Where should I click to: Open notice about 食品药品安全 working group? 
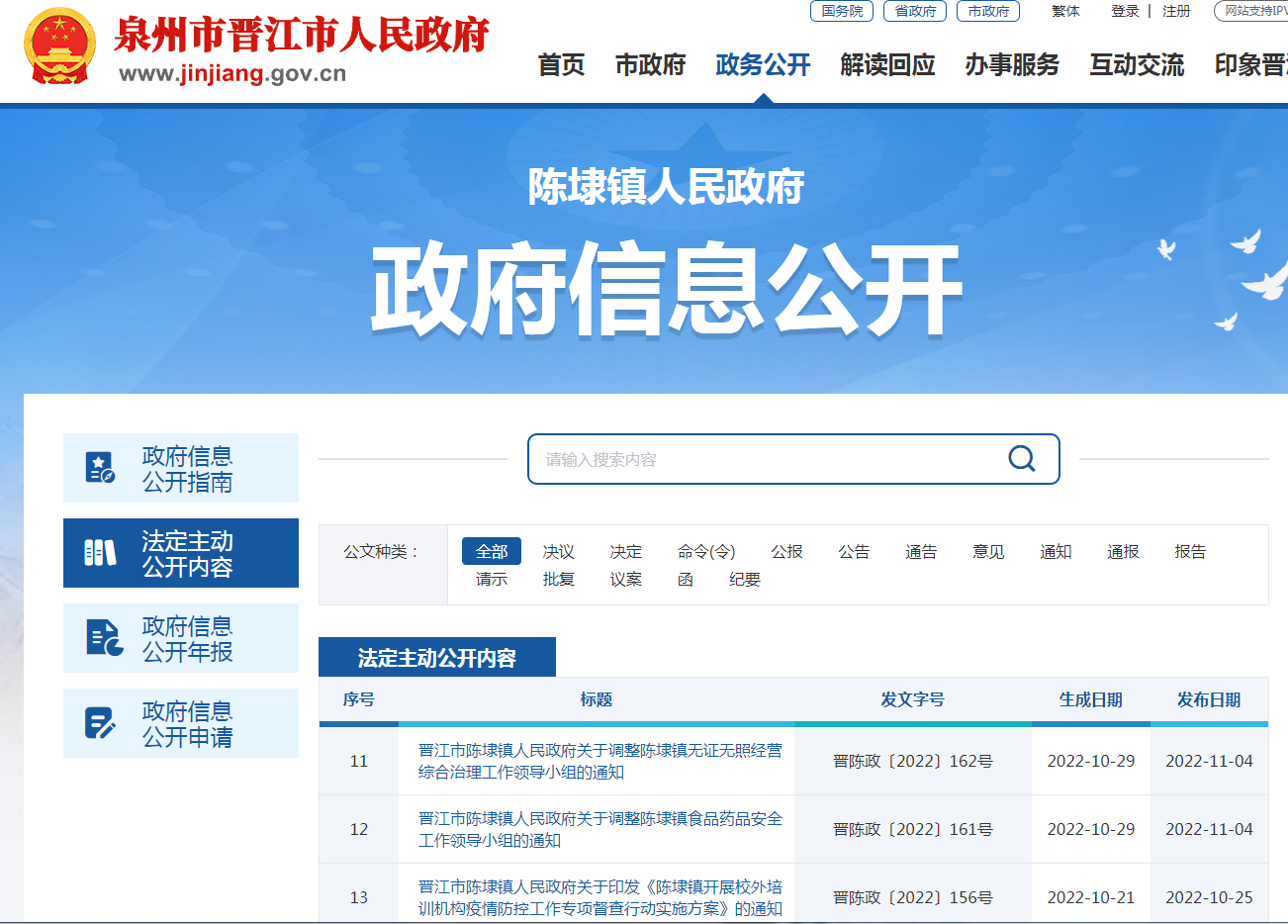(599, 829)
